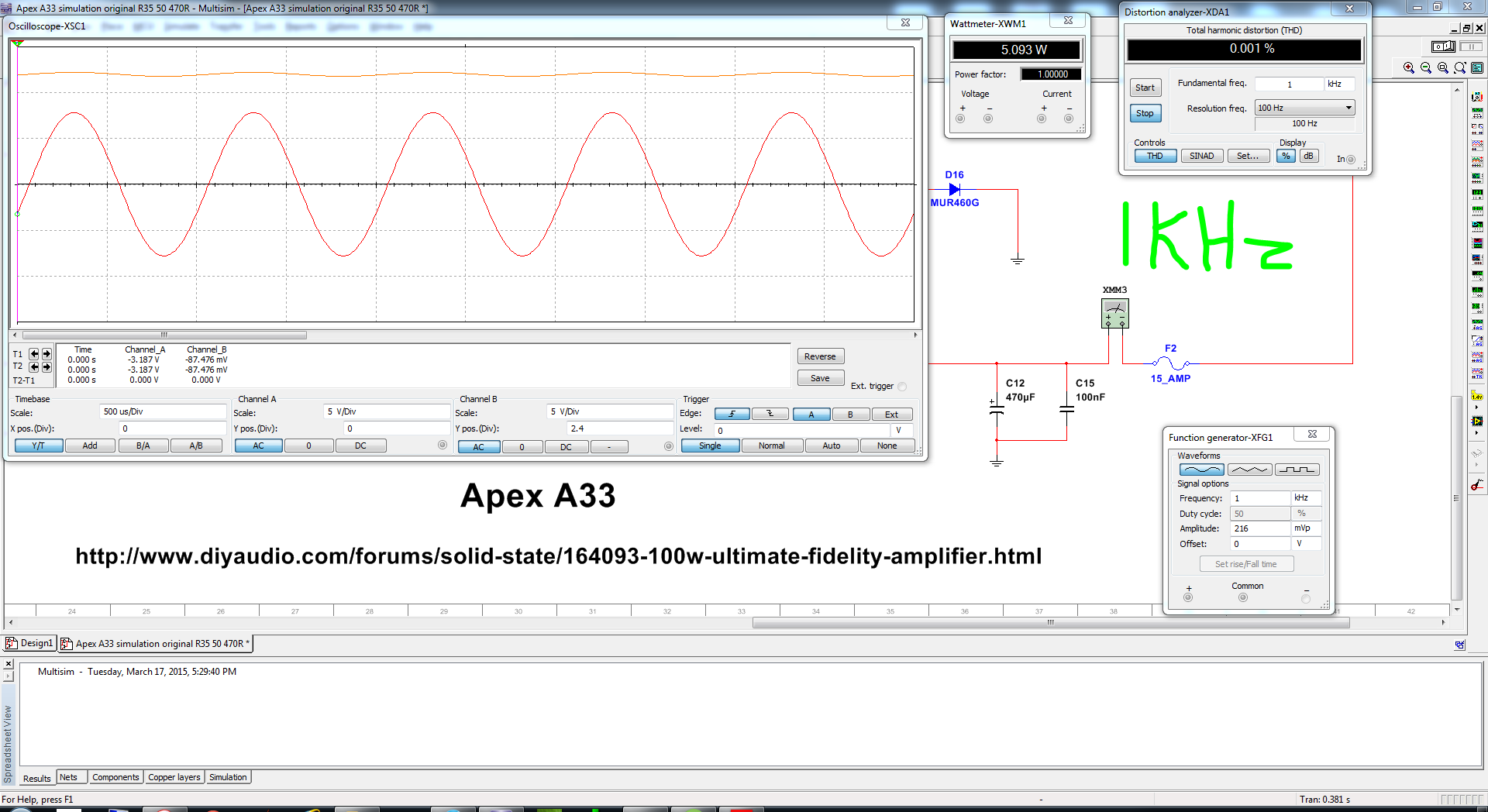This screenshot has width=1488, height=812.
Task: Select the Agilent Function Generator icon
Action: point(1477,325)
